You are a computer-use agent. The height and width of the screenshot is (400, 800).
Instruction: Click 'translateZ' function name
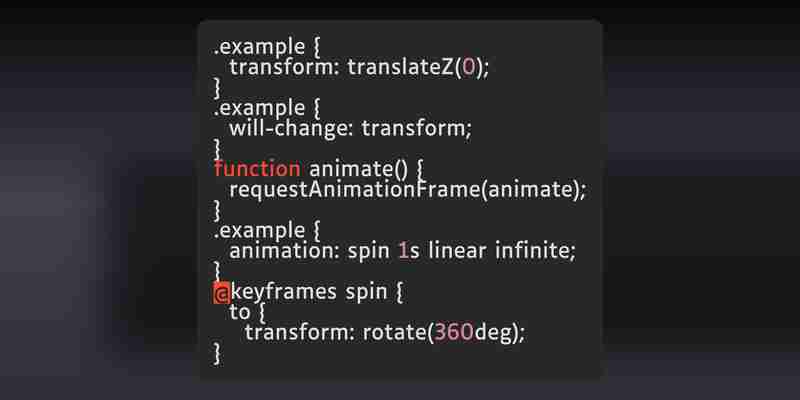401,67
